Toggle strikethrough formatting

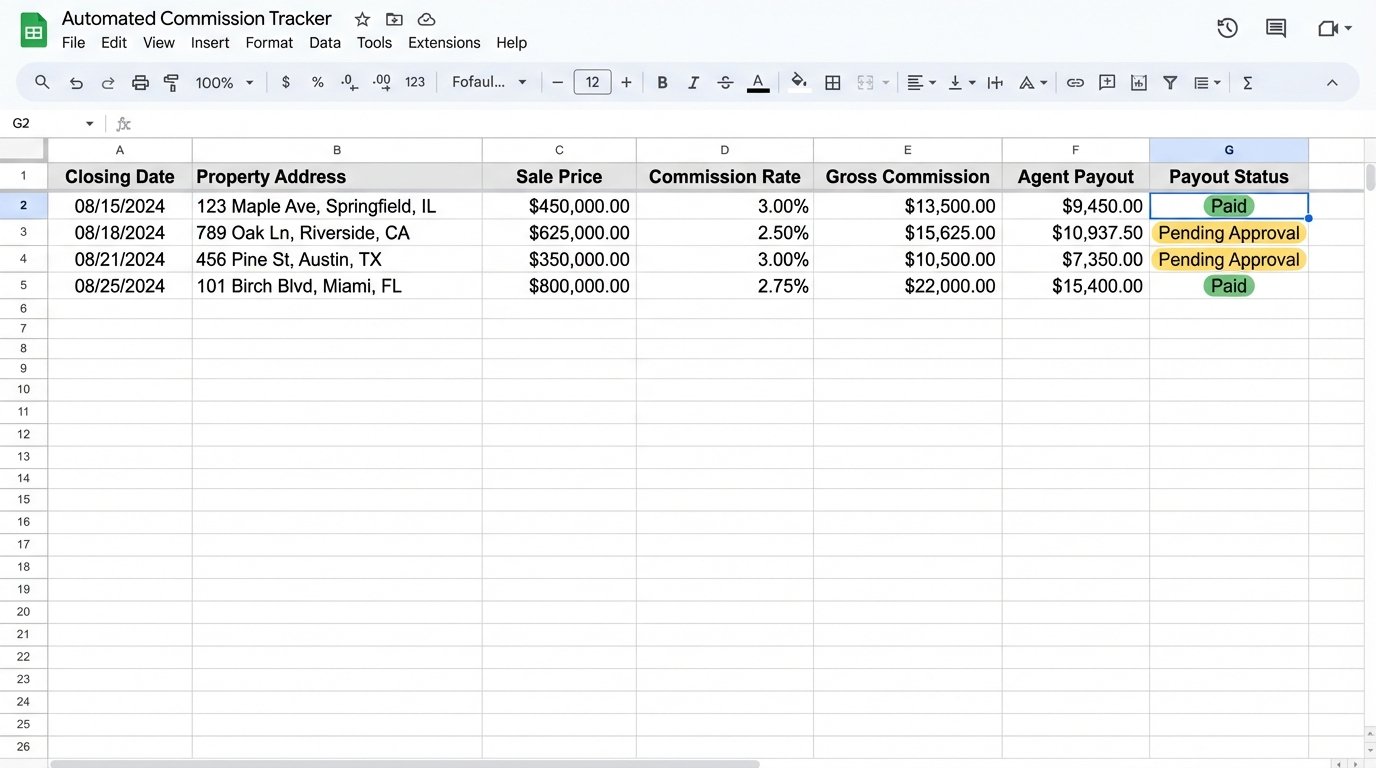[x=725, y=82]
